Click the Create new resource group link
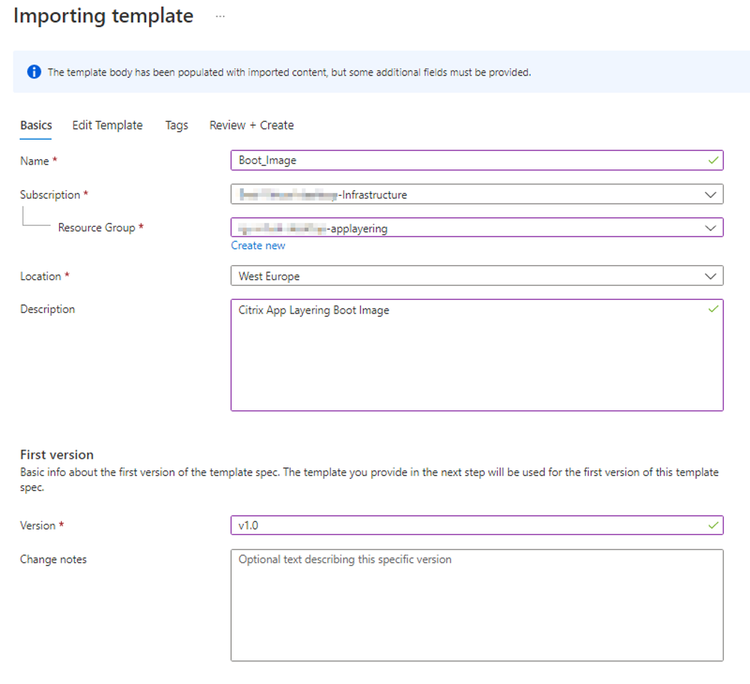This screenshot has width=750, height=684. [258, 245]
